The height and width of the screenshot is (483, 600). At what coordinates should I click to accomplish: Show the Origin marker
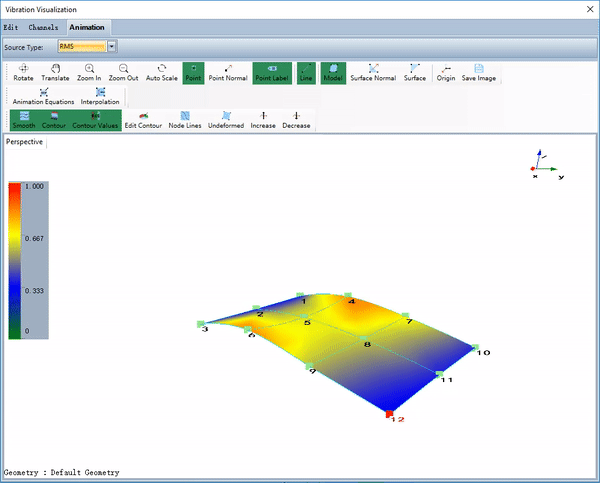click(446, 73)
